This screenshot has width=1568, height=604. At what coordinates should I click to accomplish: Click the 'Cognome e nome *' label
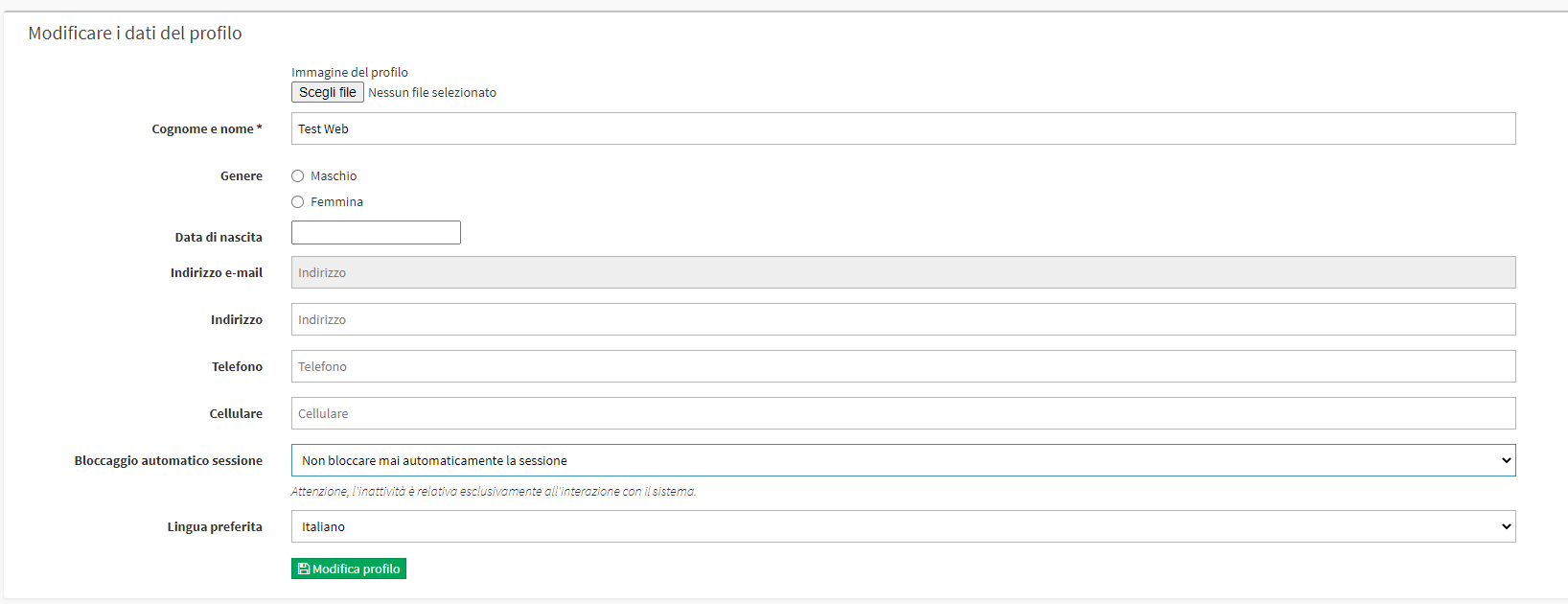tap(207, 129)
